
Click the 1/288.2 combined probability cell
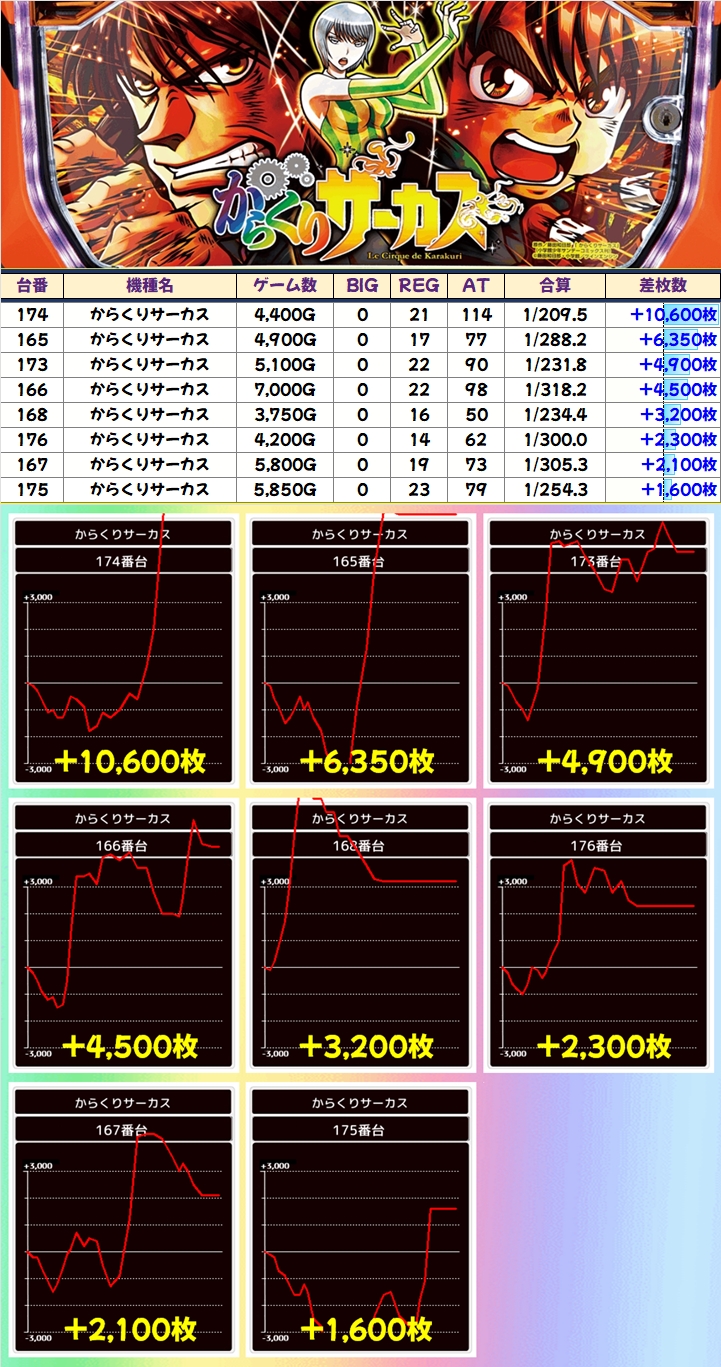[554, 339]
